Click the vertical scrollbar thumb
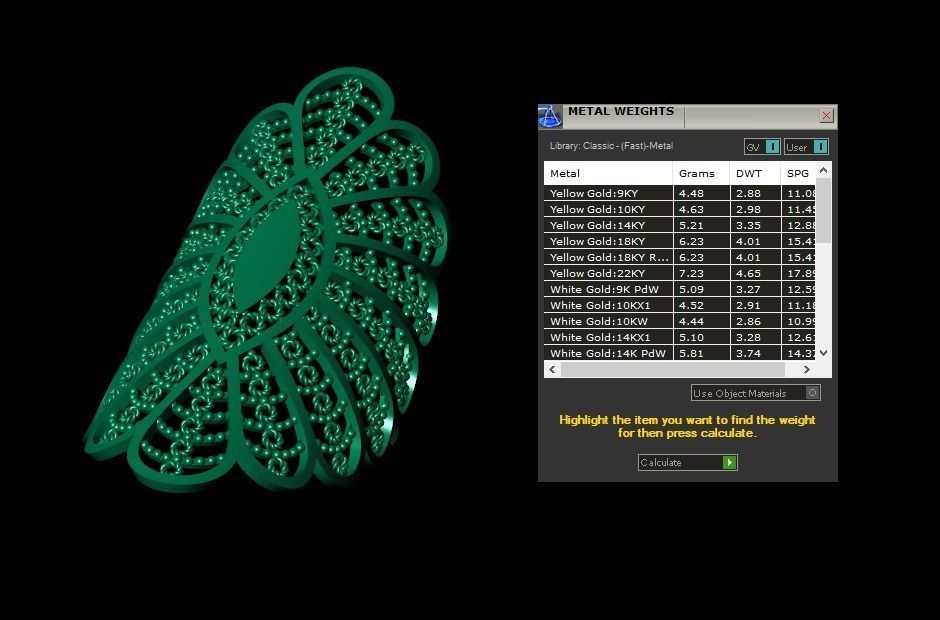Image resolution: width=940 pixels, height=620 pixels. click(x=824, y=211)
